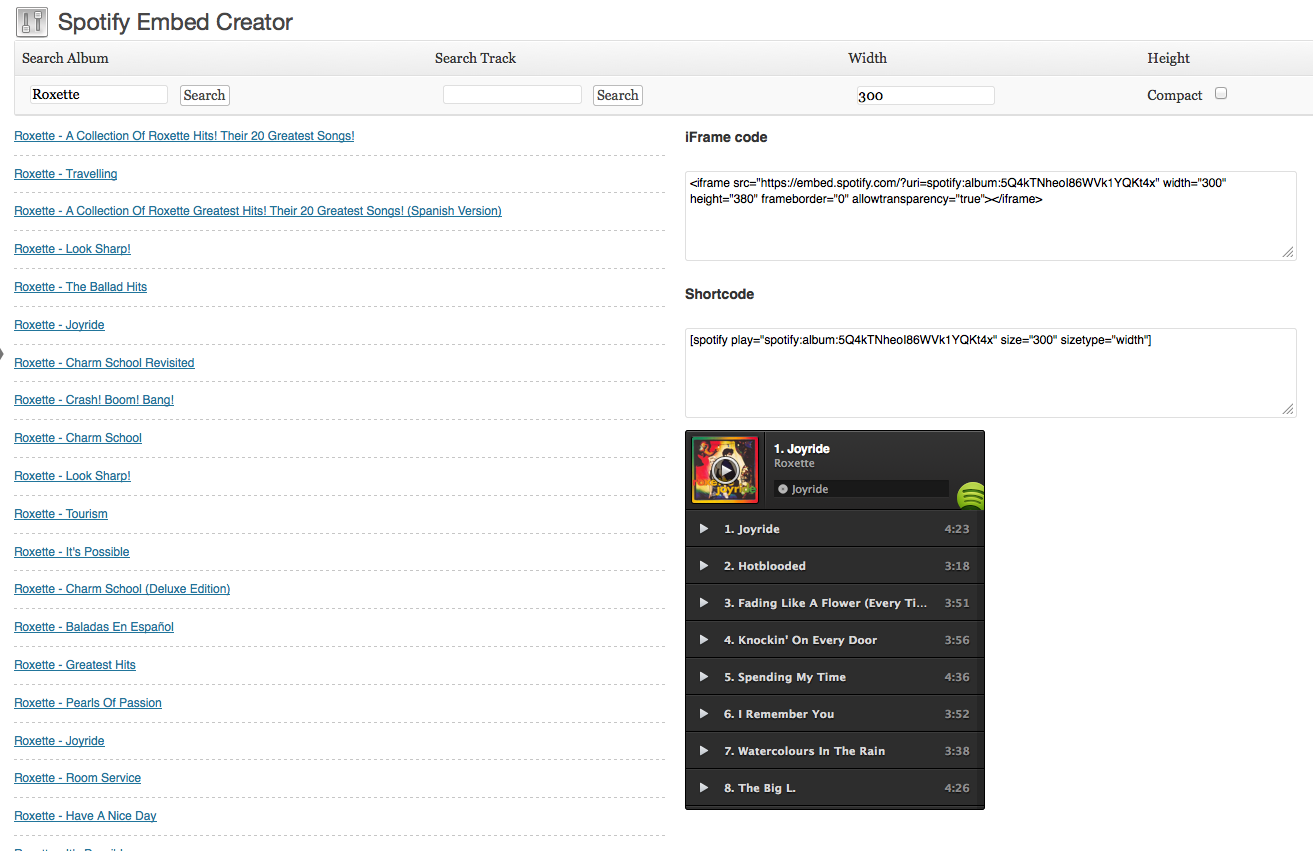Screen dimensions: 1313x851
Task: Select the Width field showing 300
Action: click(925, 95)
